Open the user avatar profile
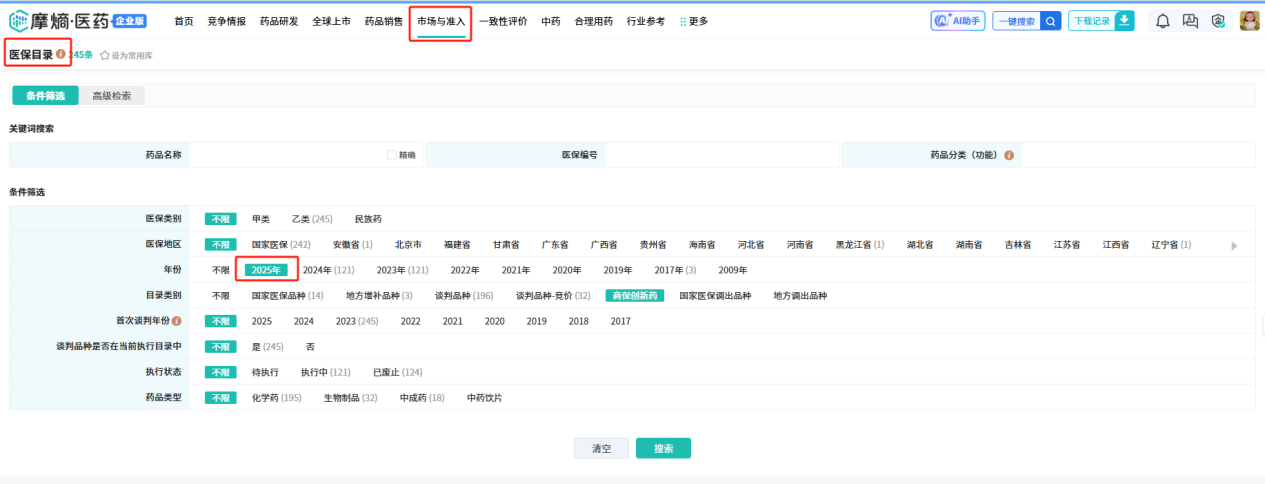Screen dimensions: 1265x484 [x=1249, y=21]
